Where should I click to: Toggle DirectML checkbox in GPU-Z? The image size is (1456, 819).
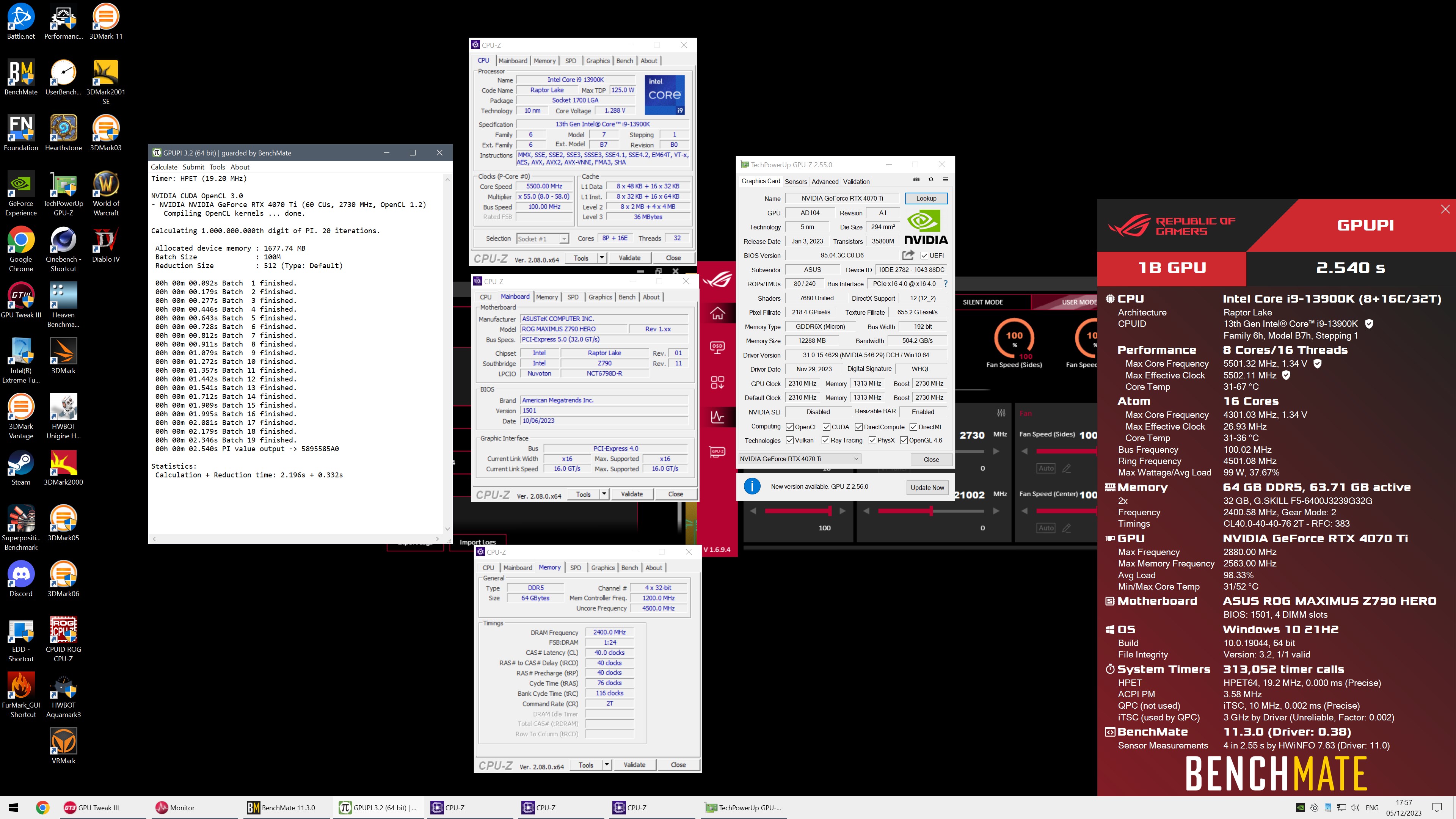coord(913,427)
